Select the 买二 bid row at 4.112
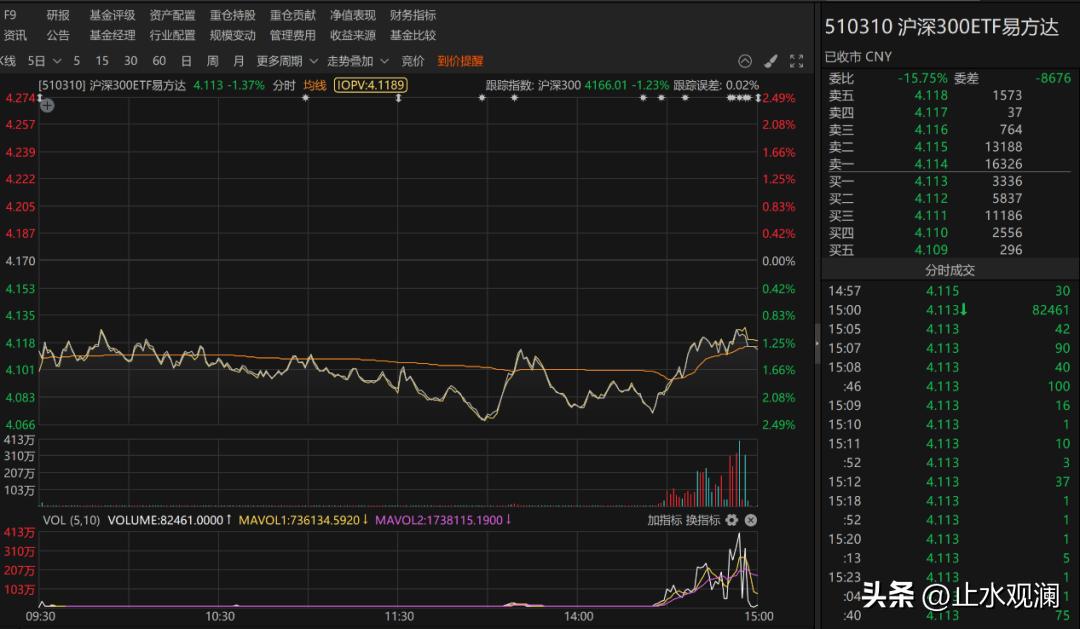Viewport: 1080px width, 629px height. point(950,198)
